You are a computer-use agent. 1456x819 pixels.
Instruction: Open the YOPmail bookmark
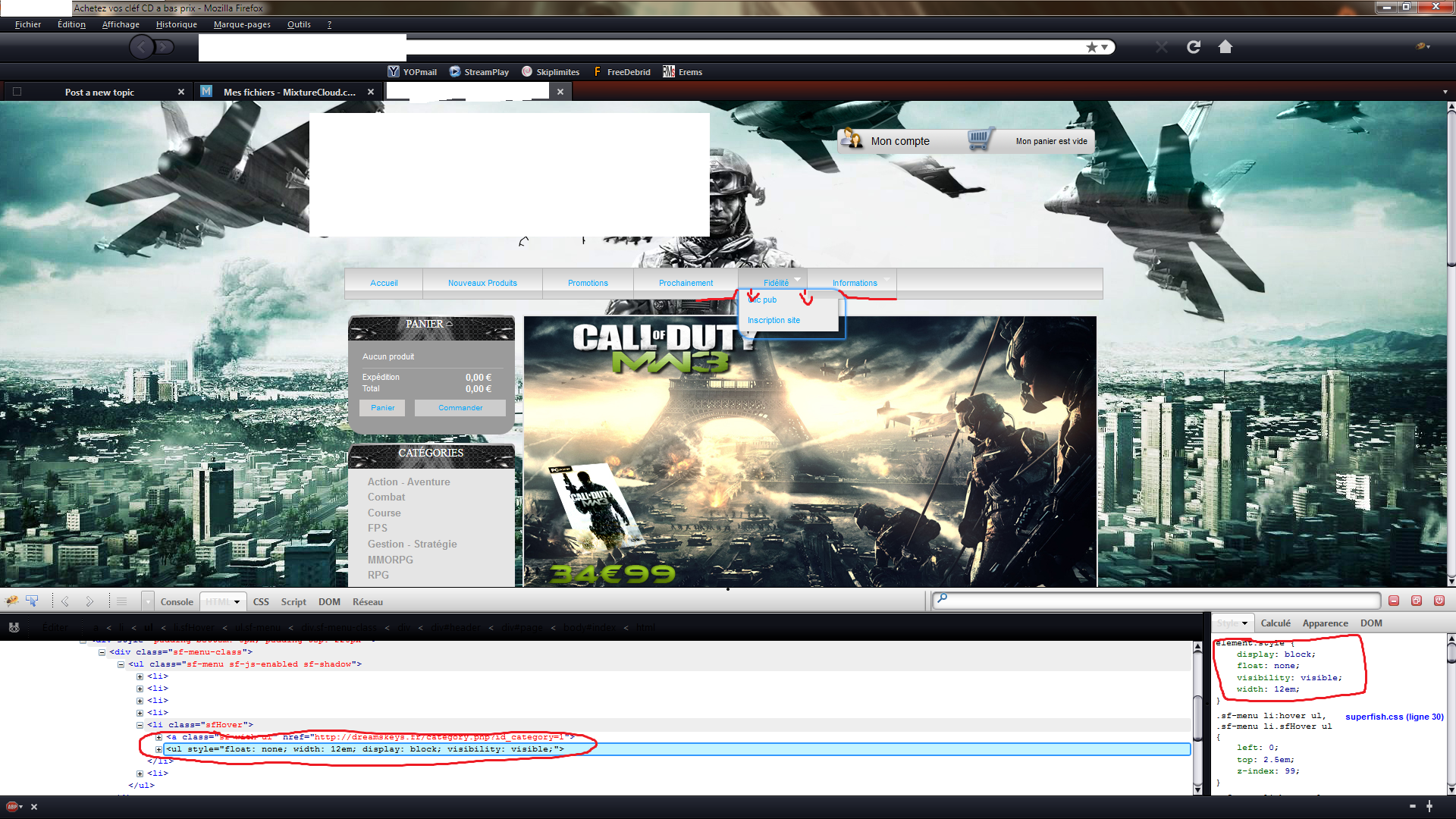[413, 72]
